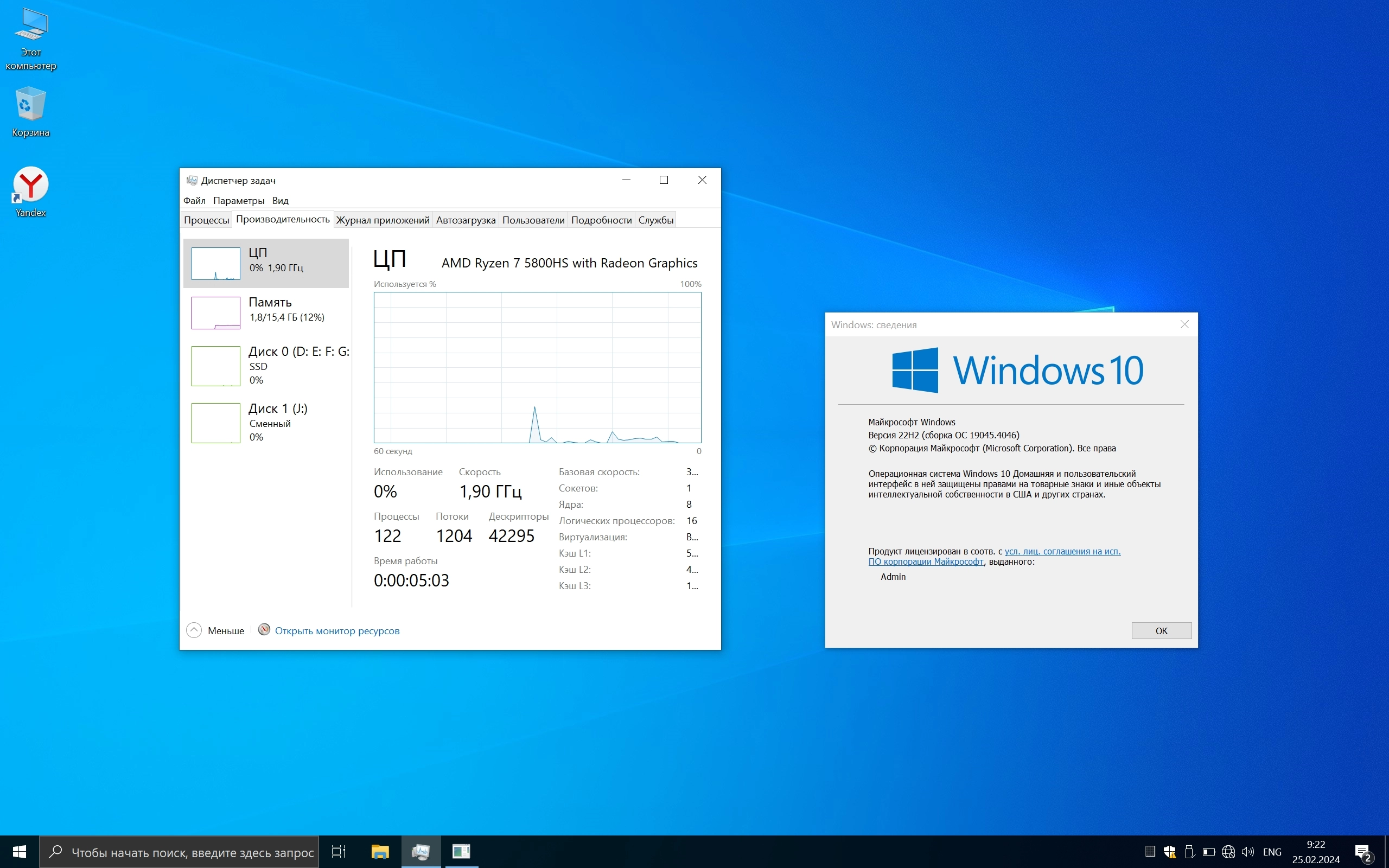Image resolution: width=1389 pixels, height=868 pixels.
Task: Open the Параметры menu
Action: (238, 200)
